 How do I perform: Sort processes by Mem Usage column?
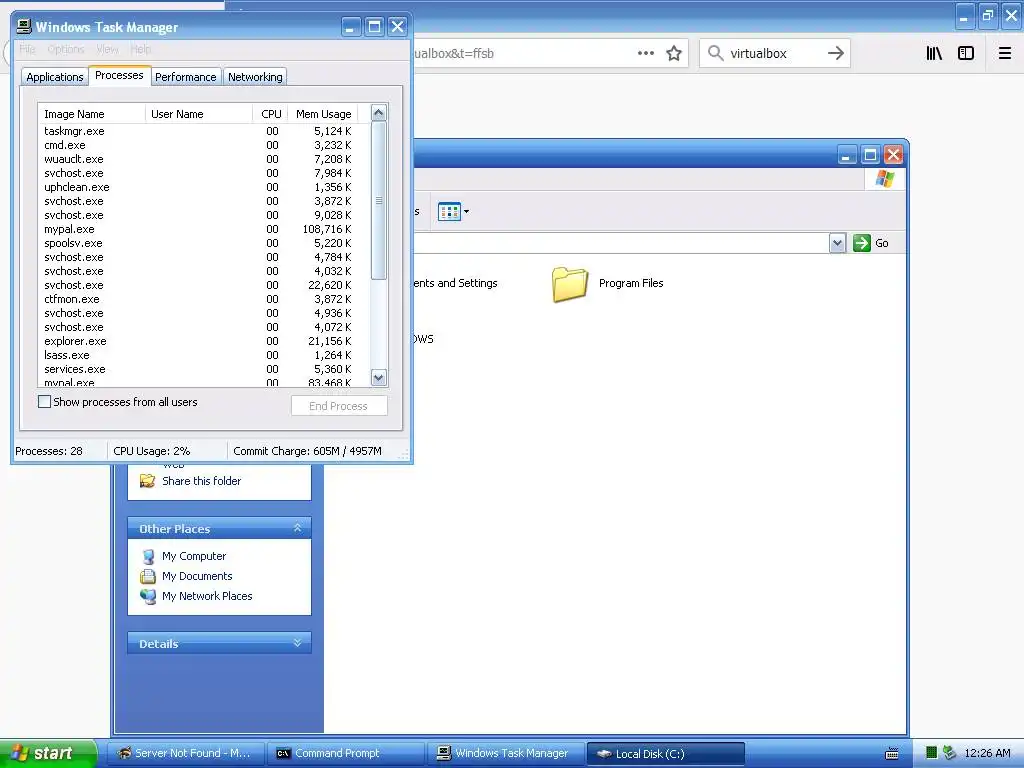point(323,114)
